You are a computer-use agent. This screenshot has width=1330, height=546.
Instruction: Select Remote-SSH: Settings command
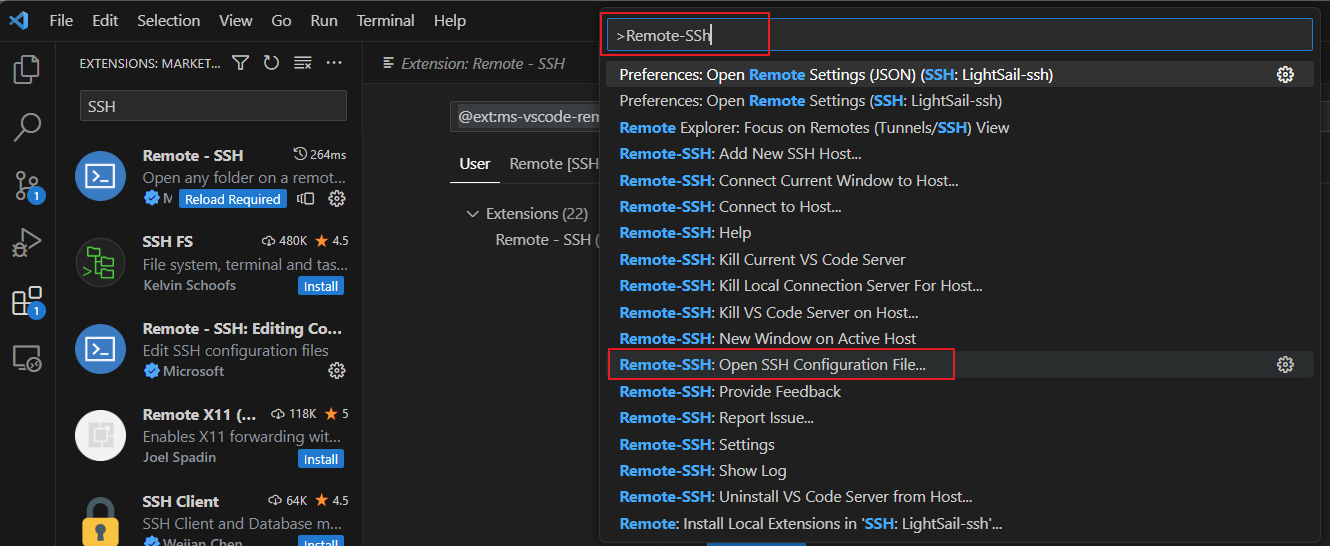959,444
